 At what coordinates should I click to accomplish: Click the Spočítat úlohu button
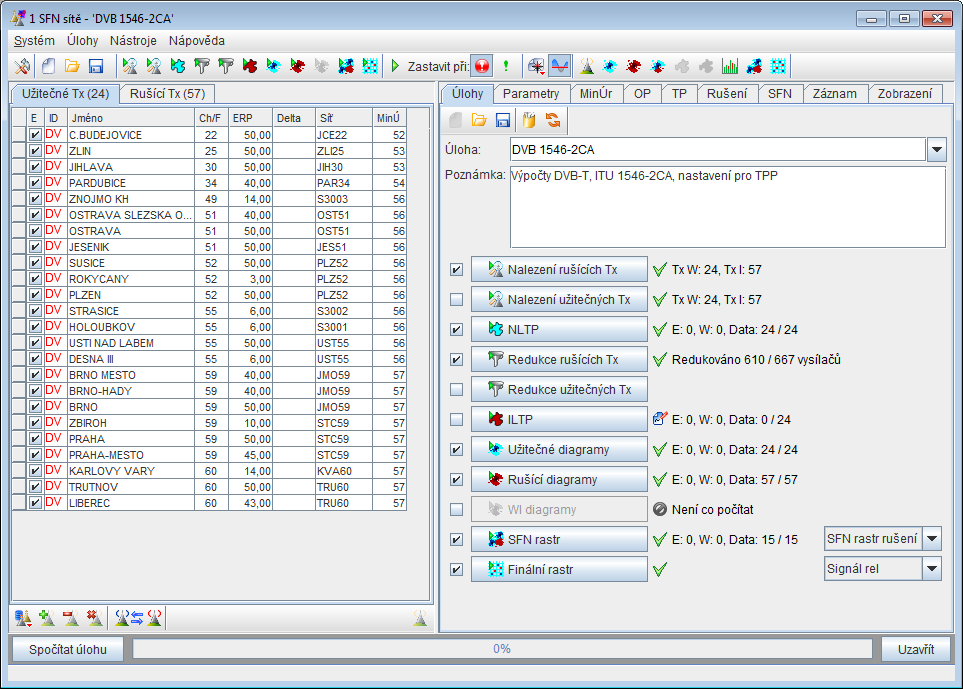point(68,648)
